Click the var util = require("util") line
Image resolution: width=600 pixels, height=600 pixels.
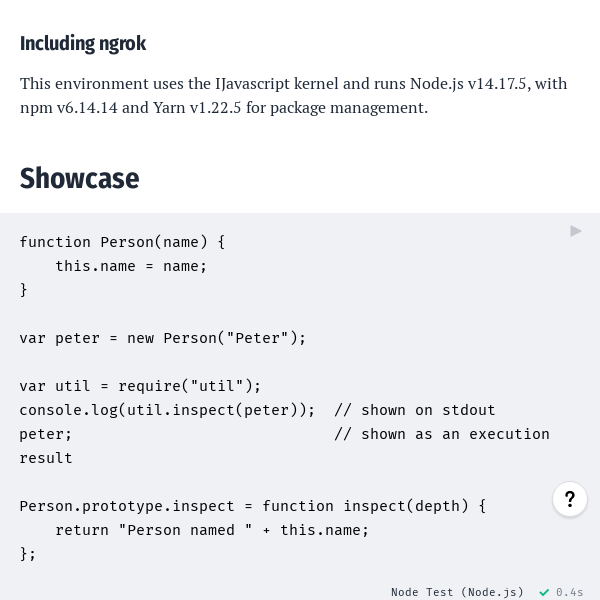(140, 386)
